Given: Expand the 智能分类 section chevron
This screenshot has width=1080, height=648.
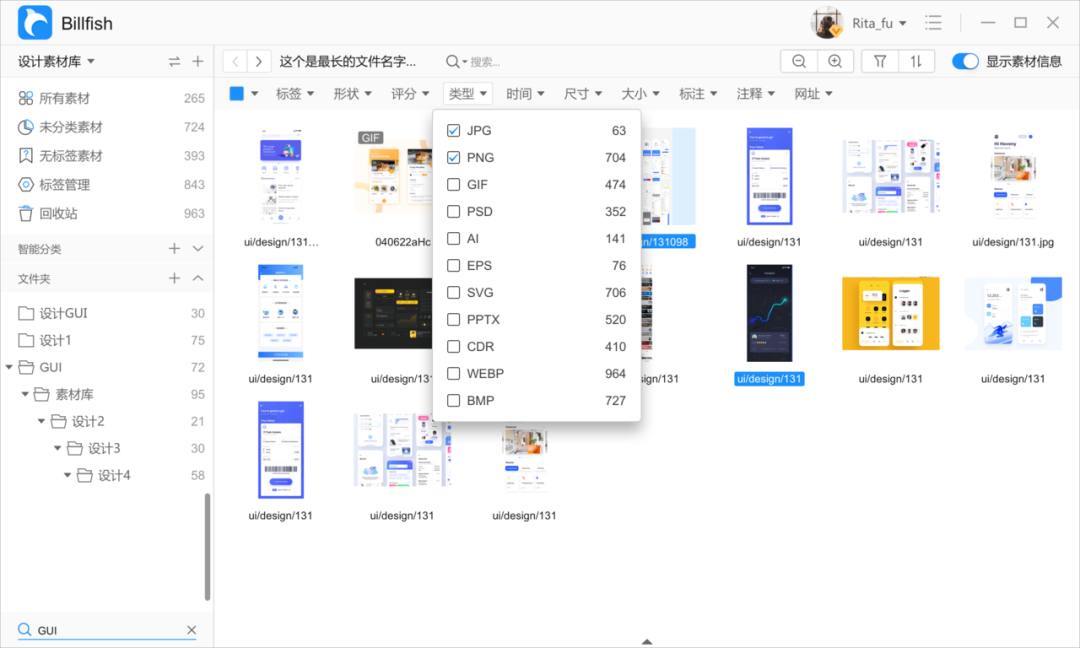Looking at the screenshot, I should pyautogui.click(x=198, y=249).
